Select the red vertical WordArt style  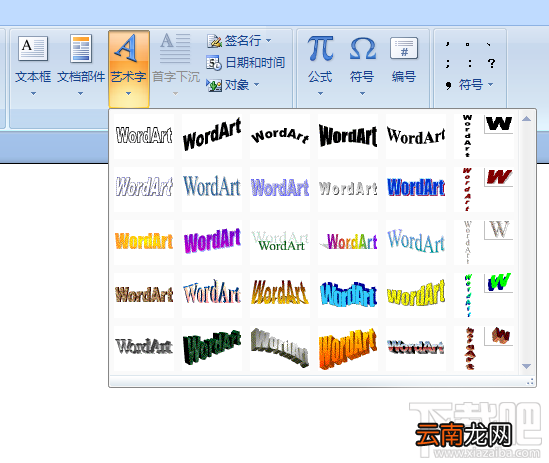pyautogui.click(x=484, y=189)
